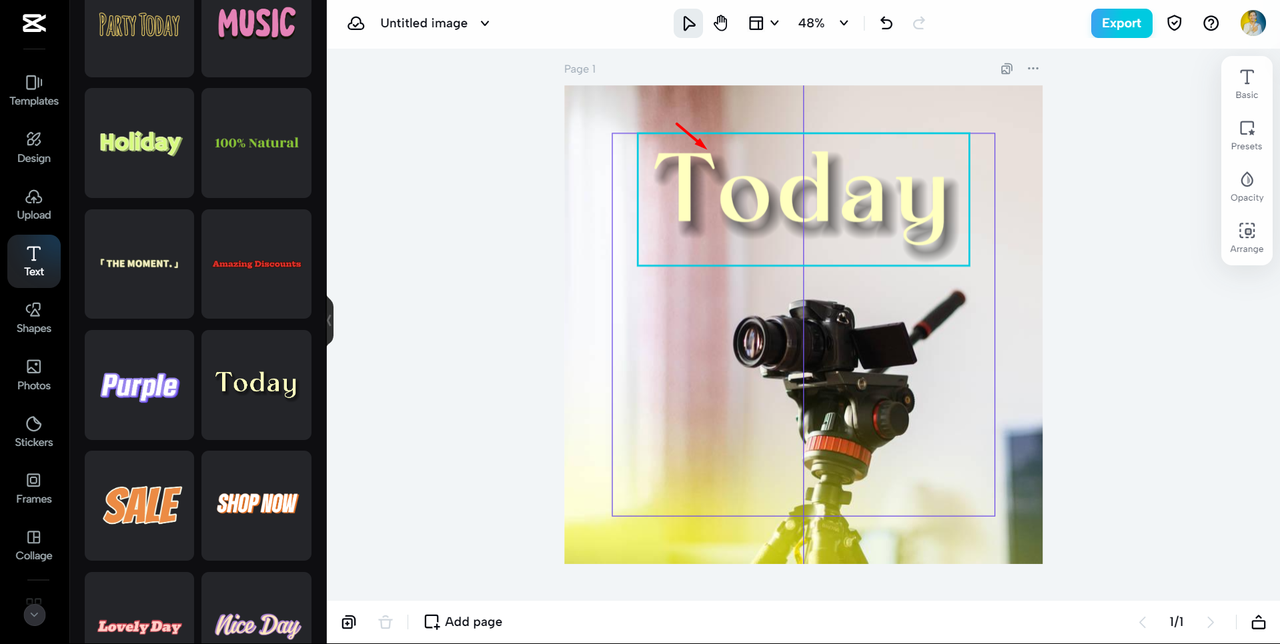Select the pointer select tool
This screenshot has height=644, width=1280.
click(x=688, y=23)
